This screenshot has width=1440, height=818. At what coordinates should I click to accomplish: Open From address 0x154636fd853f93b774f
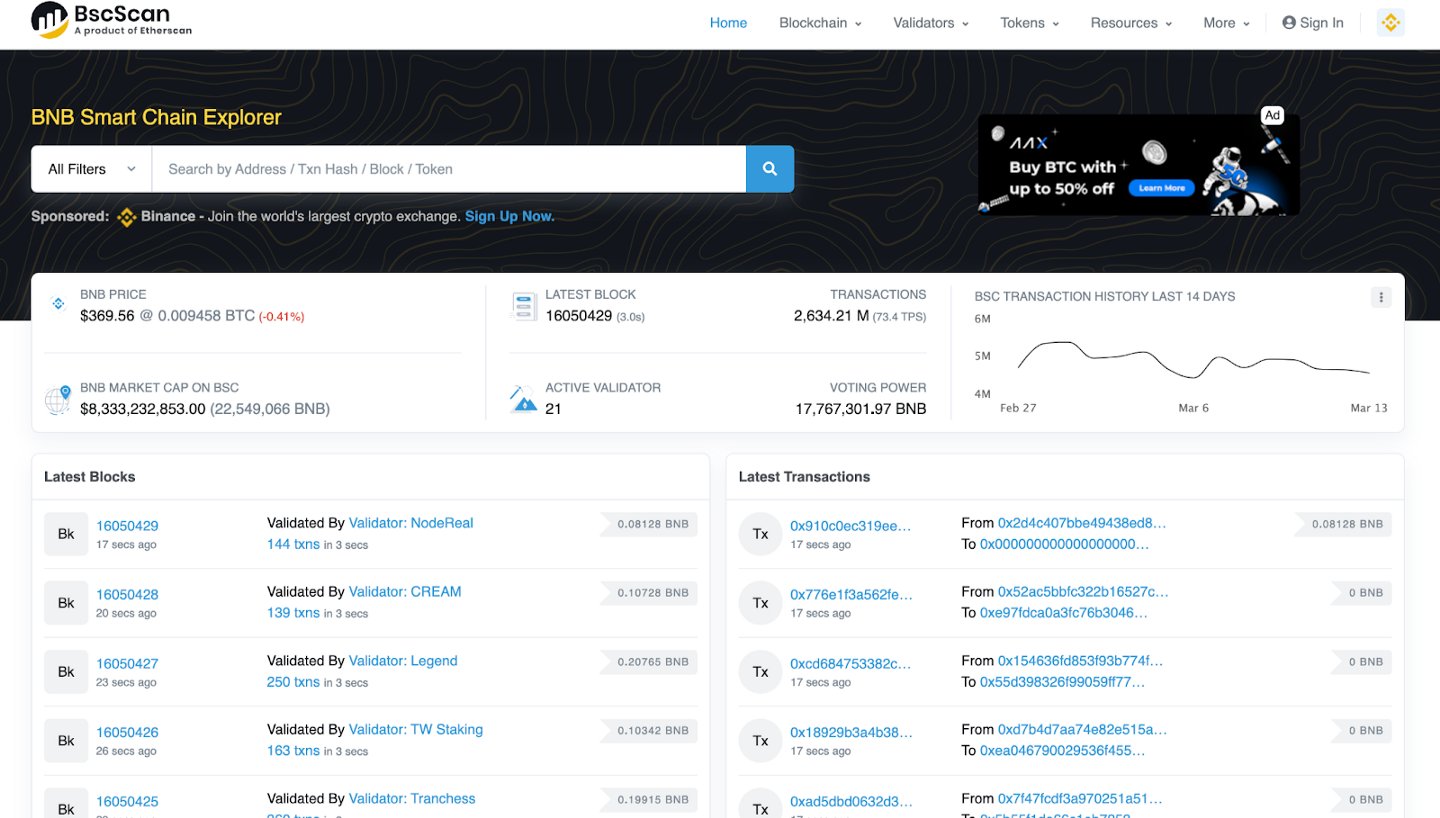point(1081,661)
